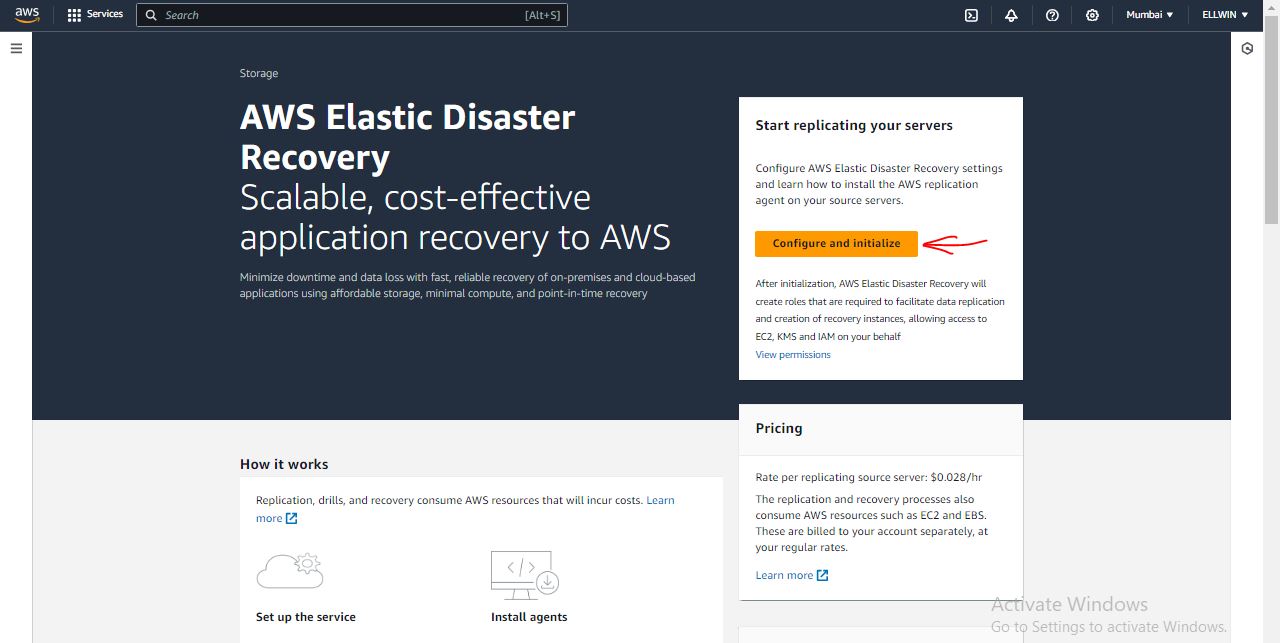The height and width of the screenshot is (643, 1280).
Task: Launch the CloudShell terminal icon
Action: click(971, 15)
